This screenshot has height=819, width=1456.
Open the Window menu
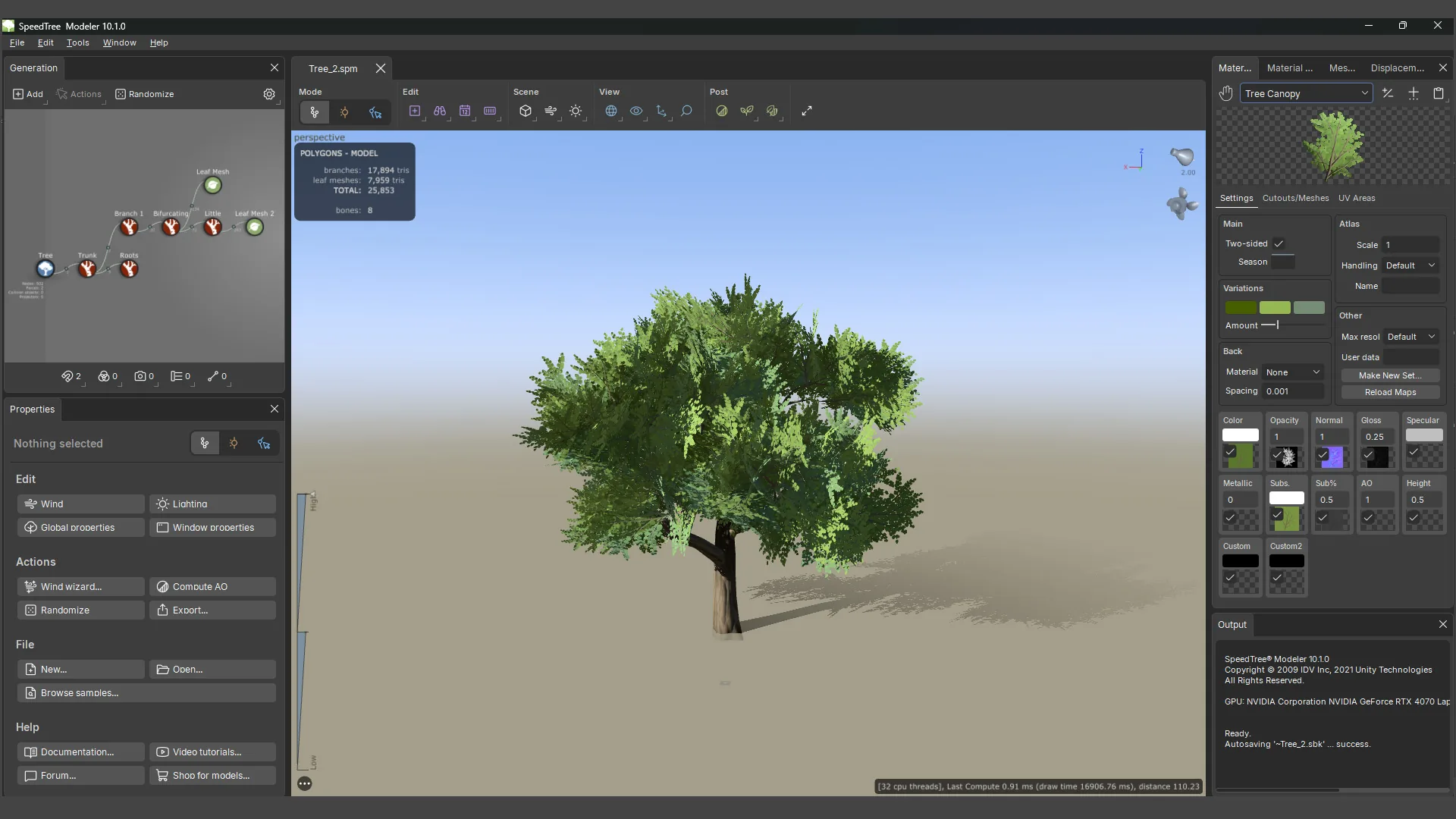click(x=119, y=42)
